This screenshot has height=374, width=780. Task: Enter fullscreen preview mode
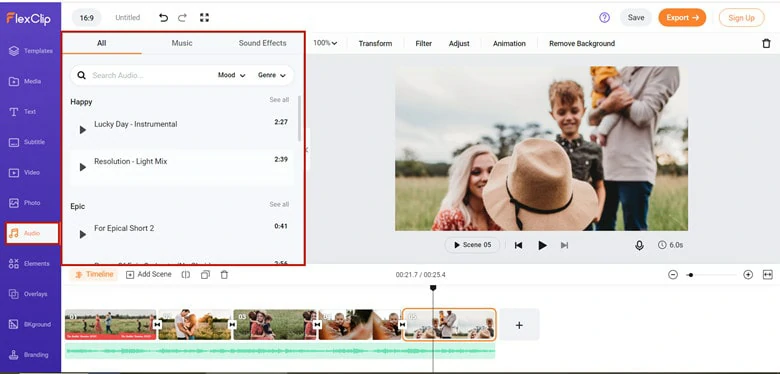(204, 17)
